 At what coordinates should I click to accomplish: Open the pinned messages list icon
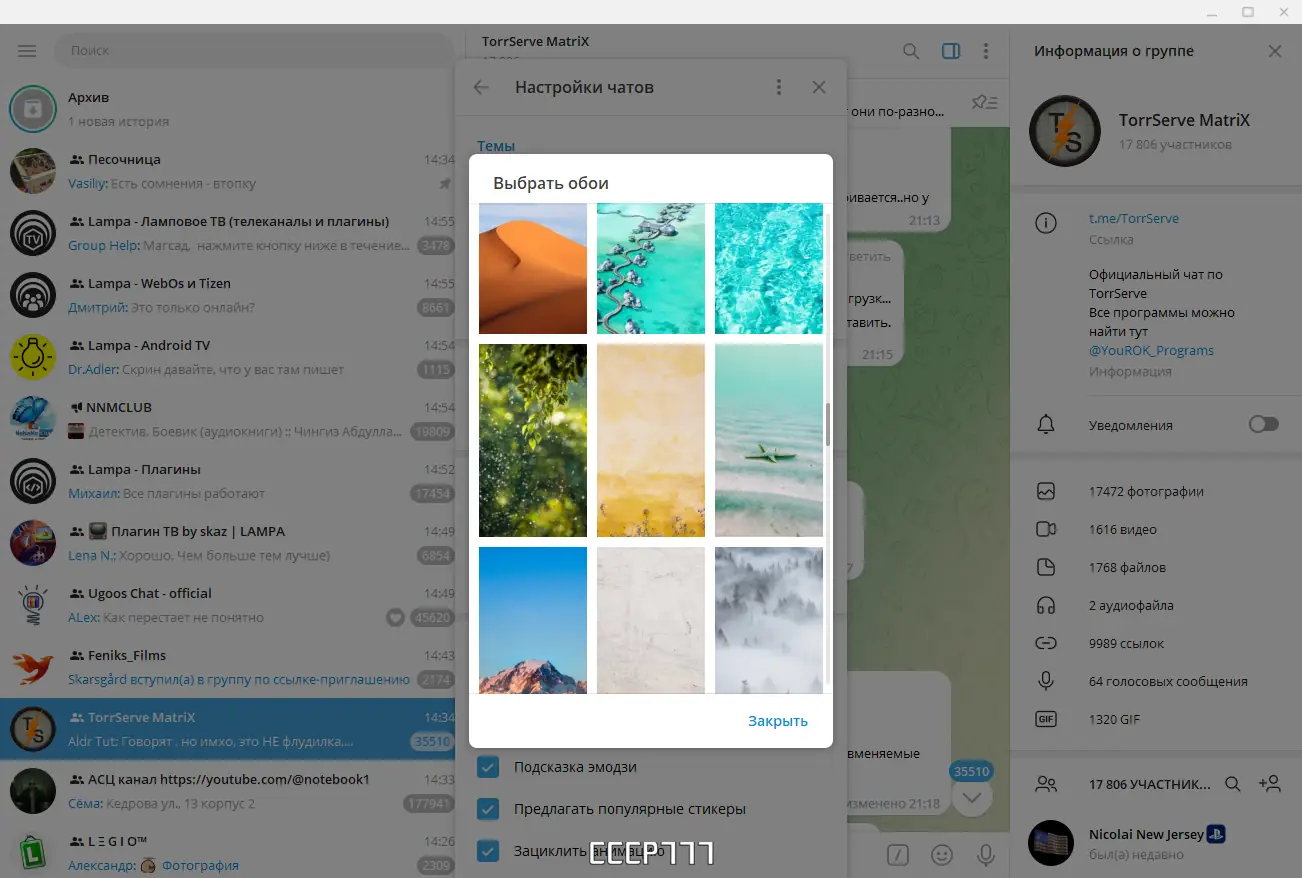tap(984, 100)
